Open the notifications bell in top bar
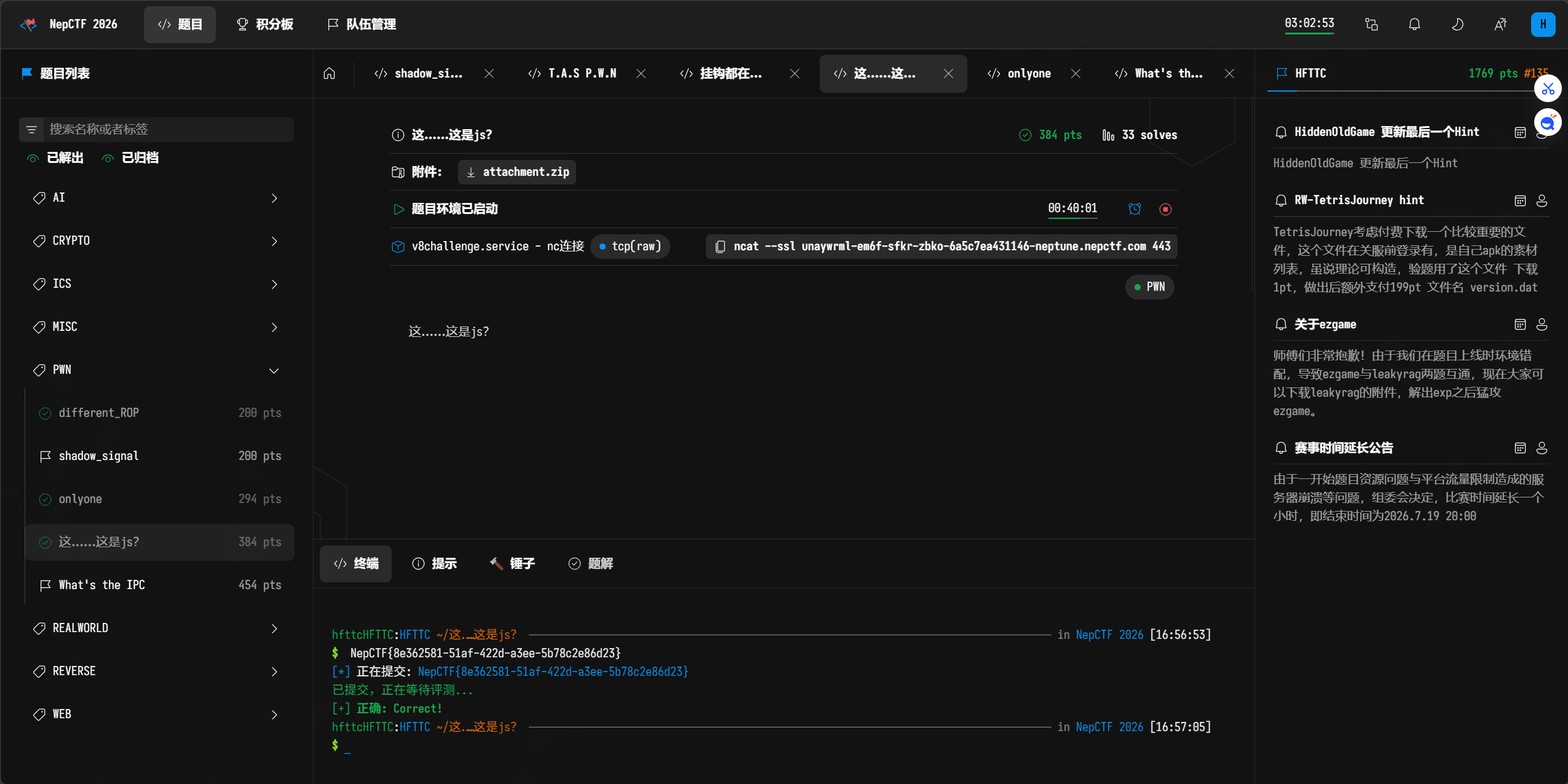This screenshot has width=1568, height=784. pyautogui.click(x=1414, y=25)
